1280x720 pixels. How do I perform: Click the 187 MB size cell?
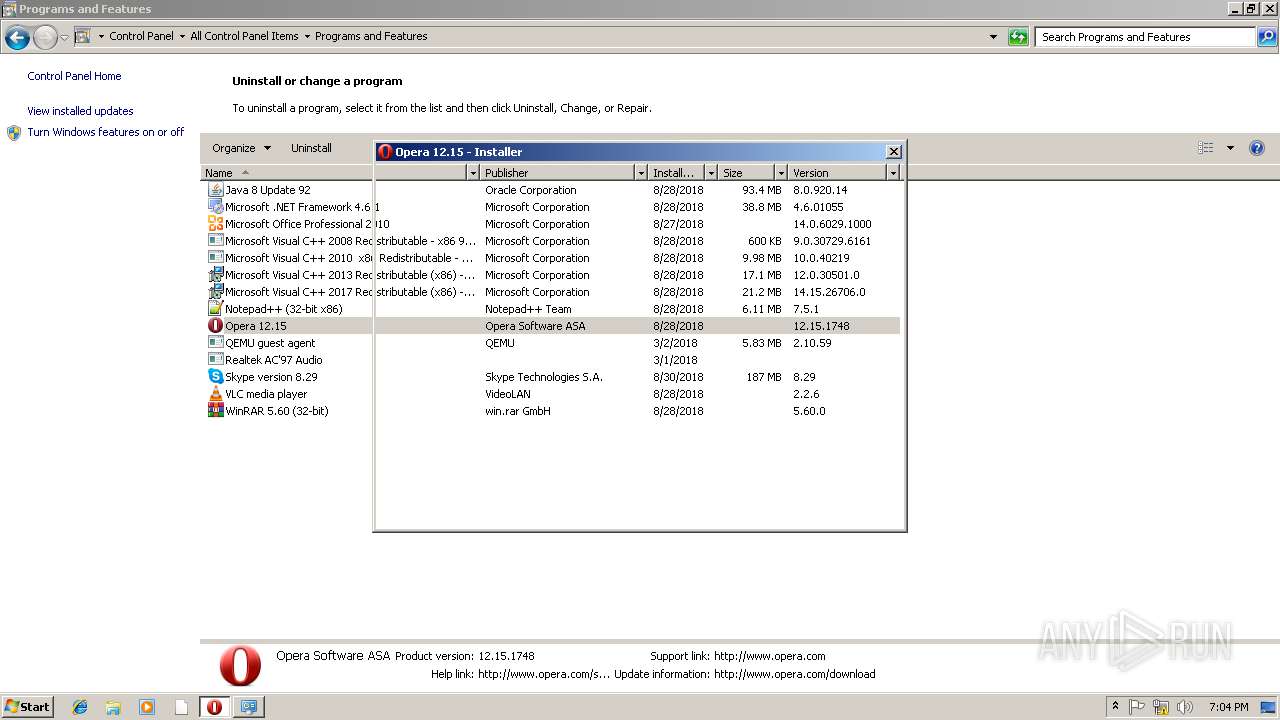tap(763, 377)
